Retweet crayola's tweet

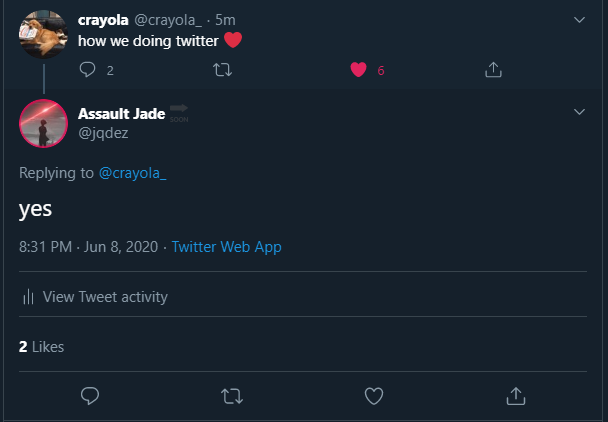[222, 70]
